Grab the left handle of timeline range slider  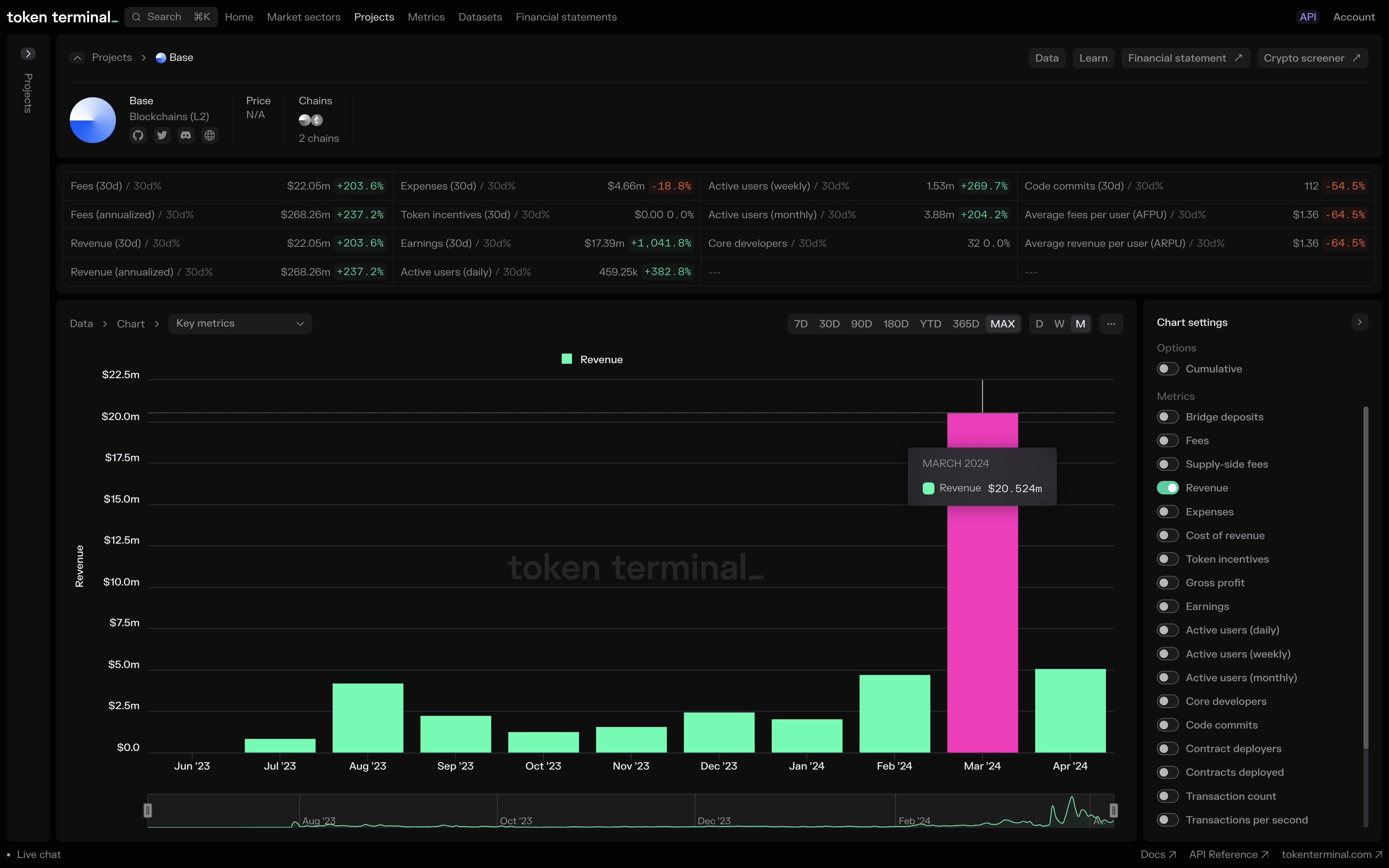click(x=148, y=810)
